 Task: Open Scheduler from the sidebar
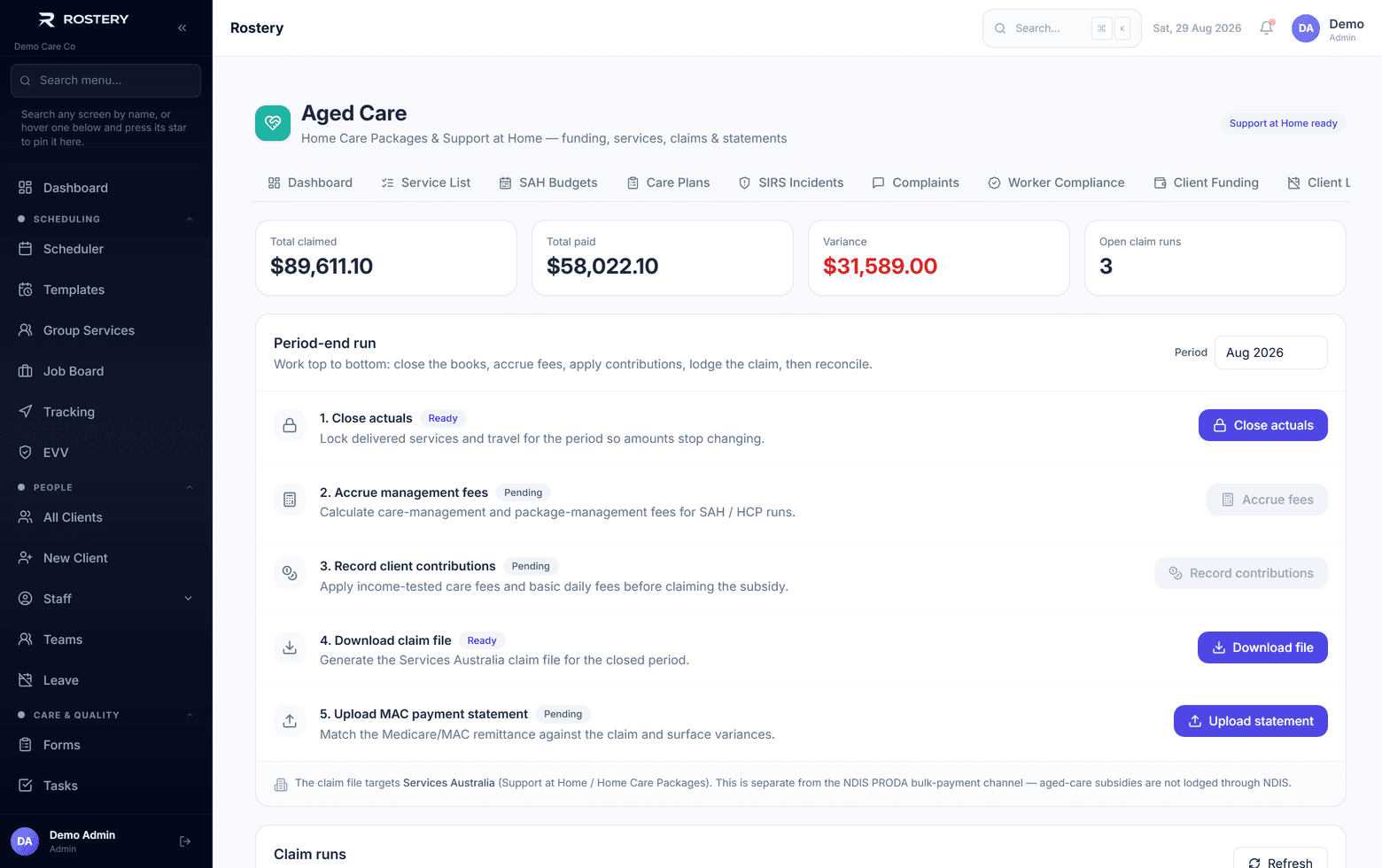[106, 249]
